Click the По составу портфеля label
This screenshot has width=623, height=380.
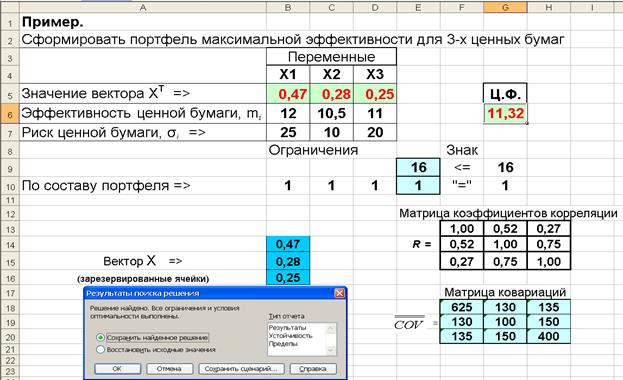[106, 186]
